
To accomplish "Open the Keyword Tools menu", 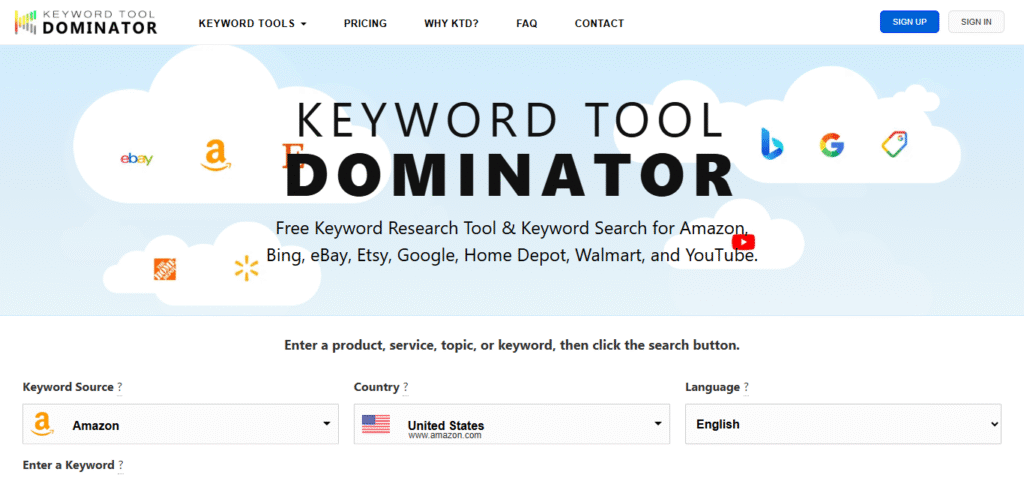I will click(x=252, y=23).
